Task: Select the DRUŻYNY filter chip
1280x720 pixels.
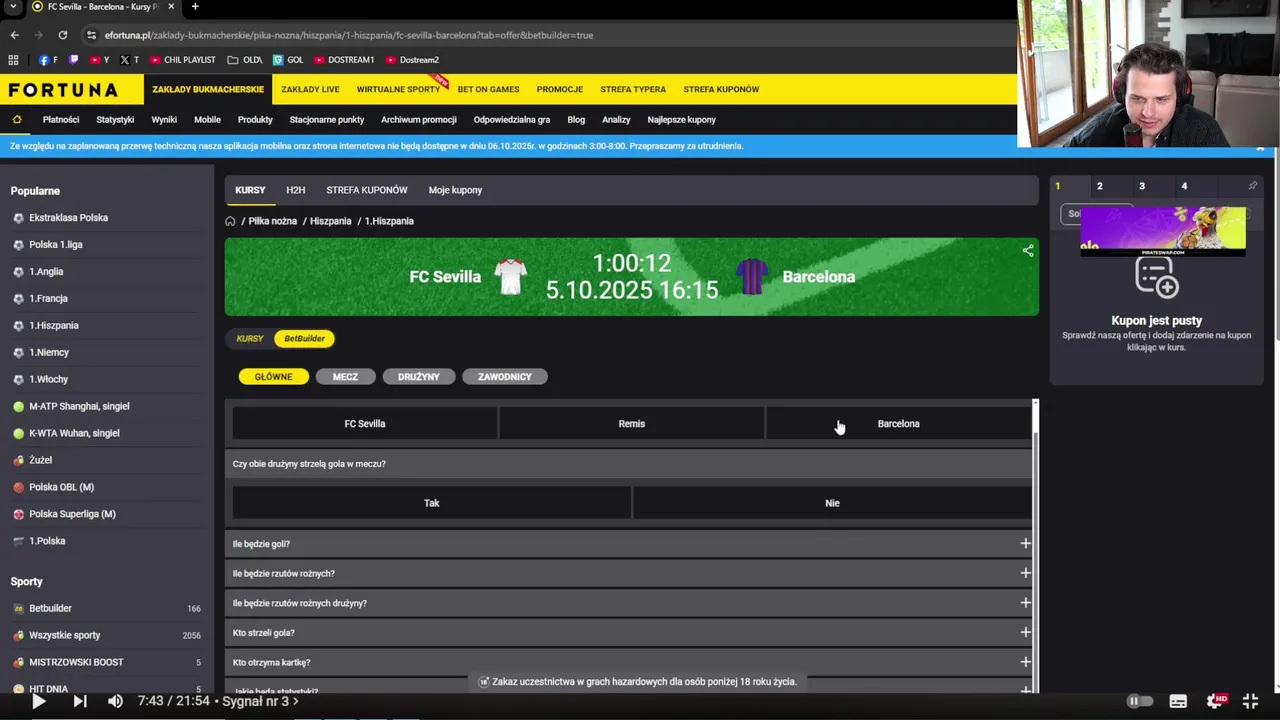Action: (x=418, y=377)
